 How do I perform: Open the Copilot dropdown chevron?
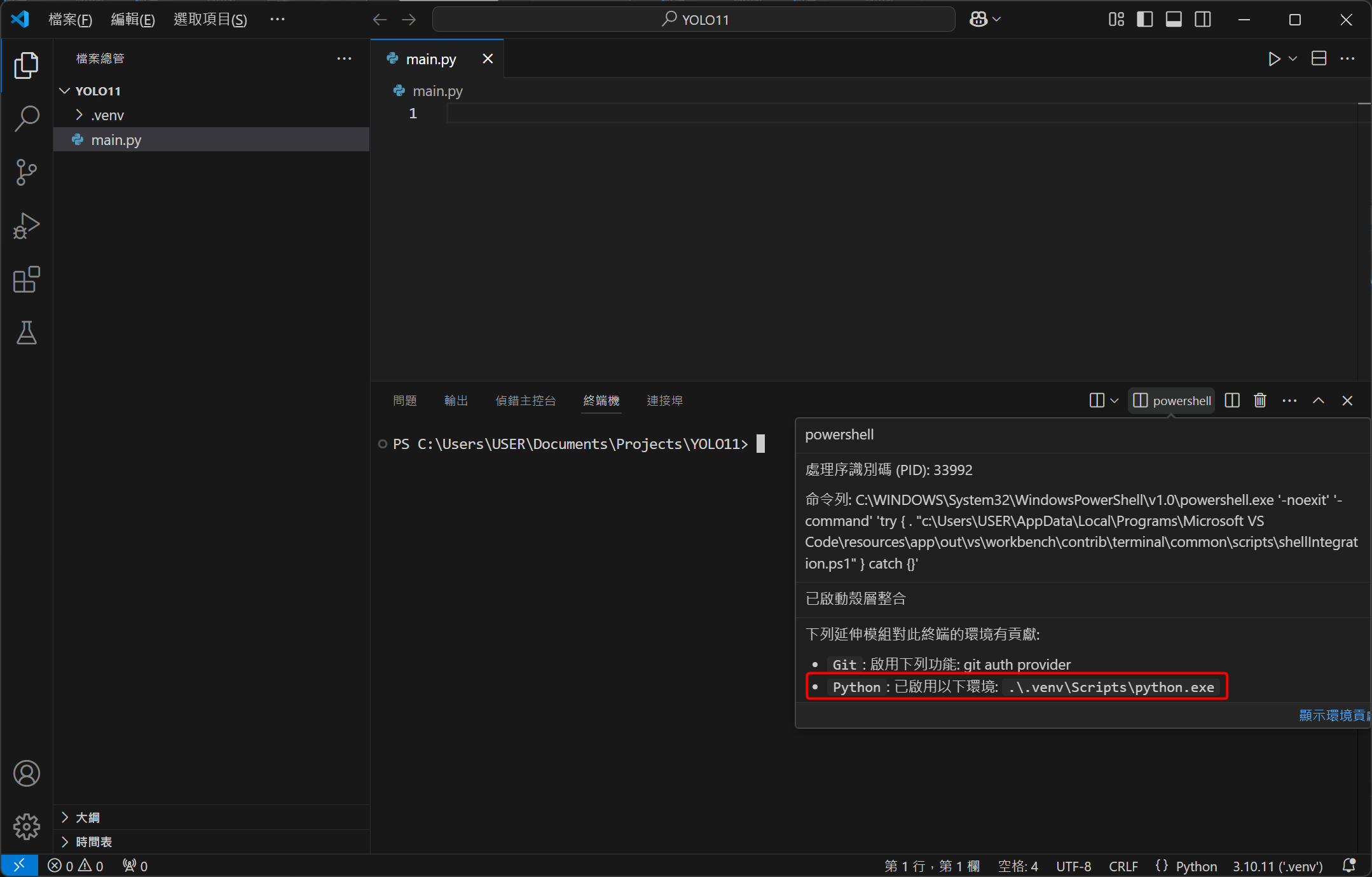(x=996, y=20)
